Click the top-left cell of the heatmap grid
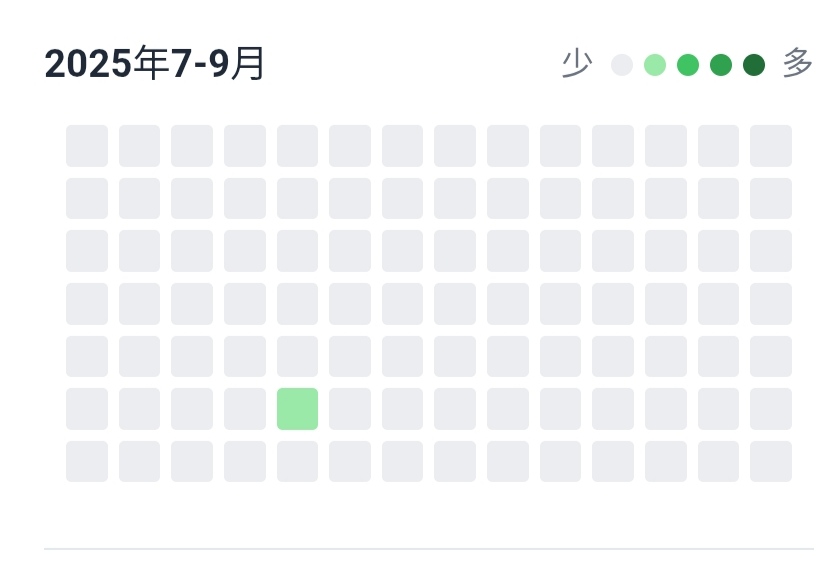The image size is (837, 567). pyautogui.click(x=87, y=146)
